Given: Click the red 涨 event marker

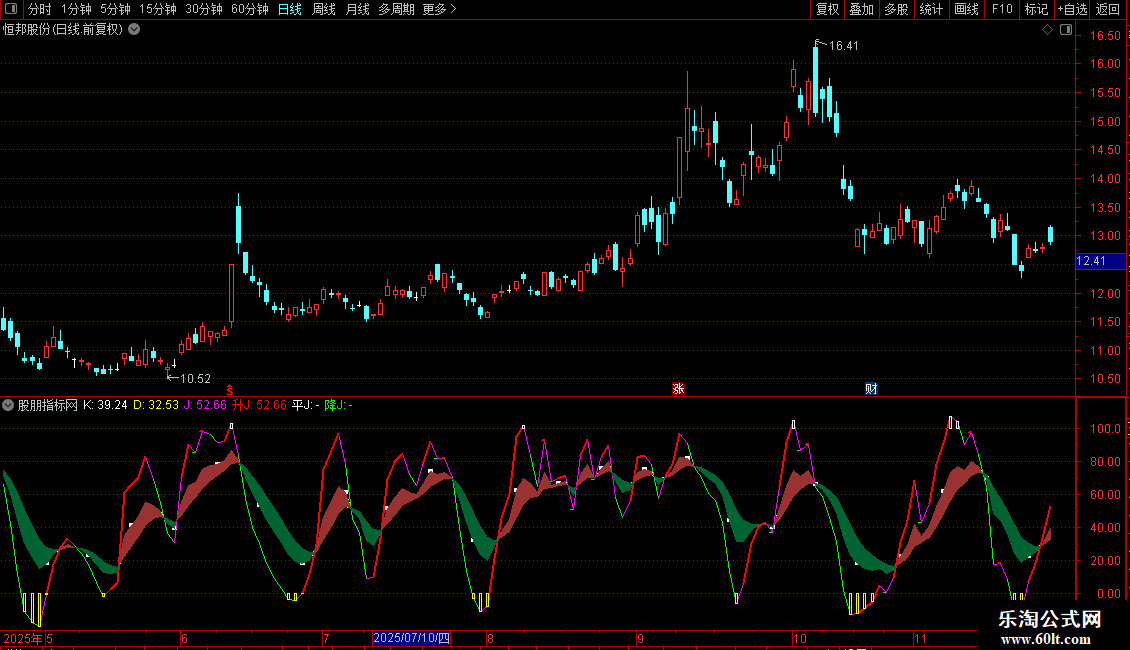Looking at the screenshot, I should 678,389.
